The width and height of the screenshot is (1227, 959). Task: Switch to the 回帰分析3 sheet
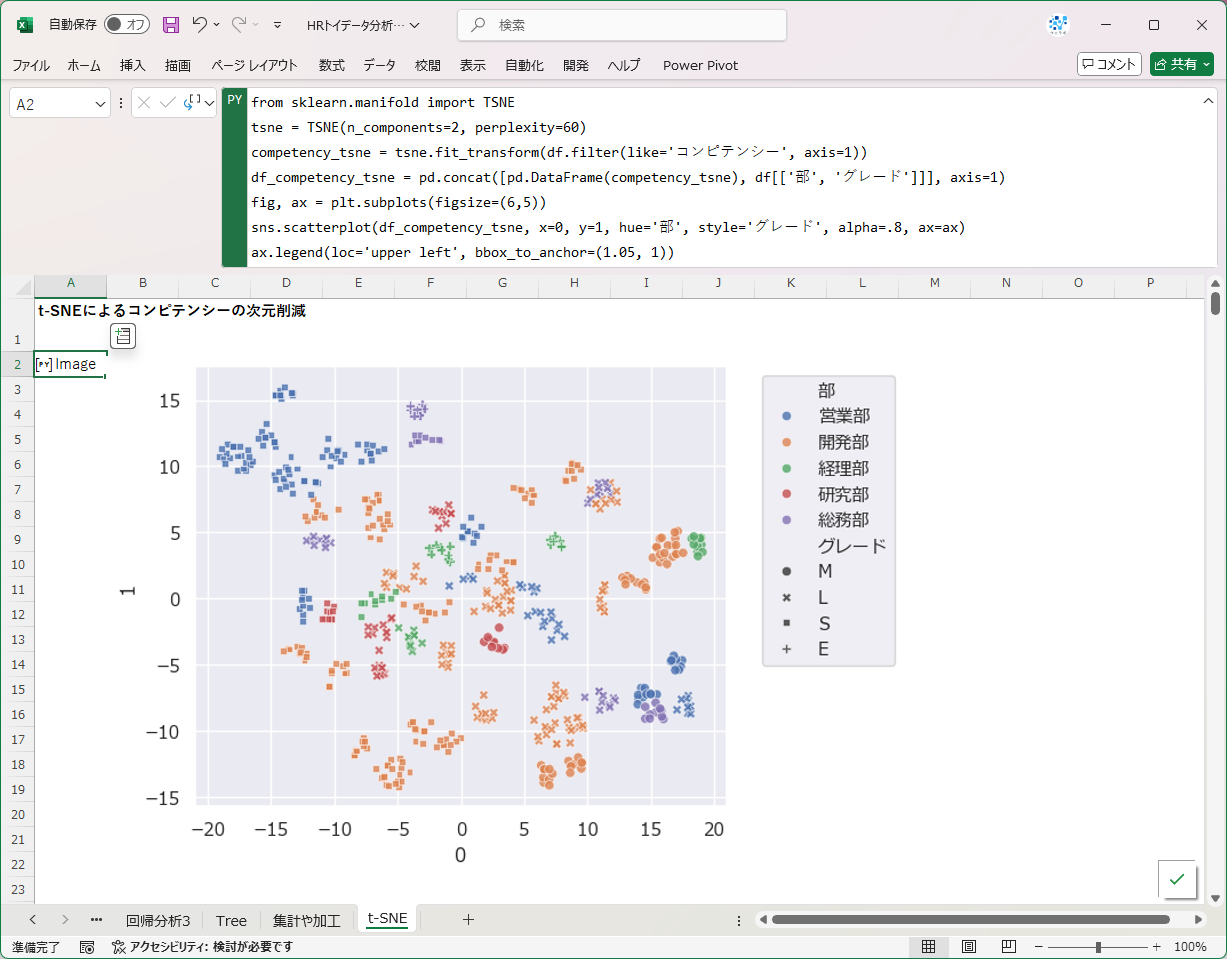coord(158,920)
